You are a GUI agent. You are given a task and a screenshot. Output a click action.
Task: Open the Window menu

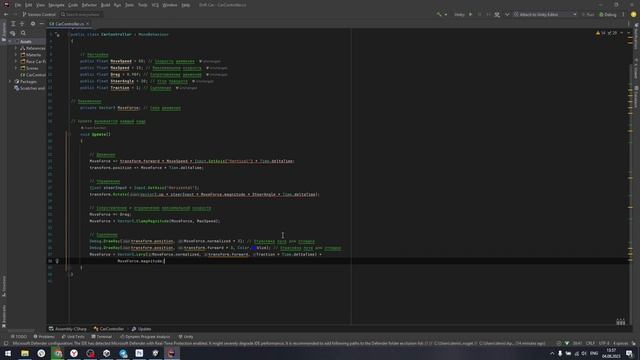coord(170,5)
